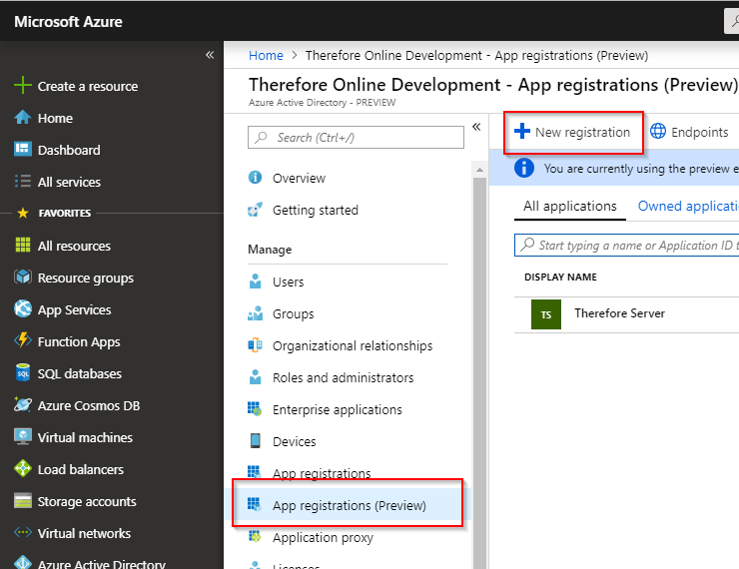Click the Devices menu label

294,441
